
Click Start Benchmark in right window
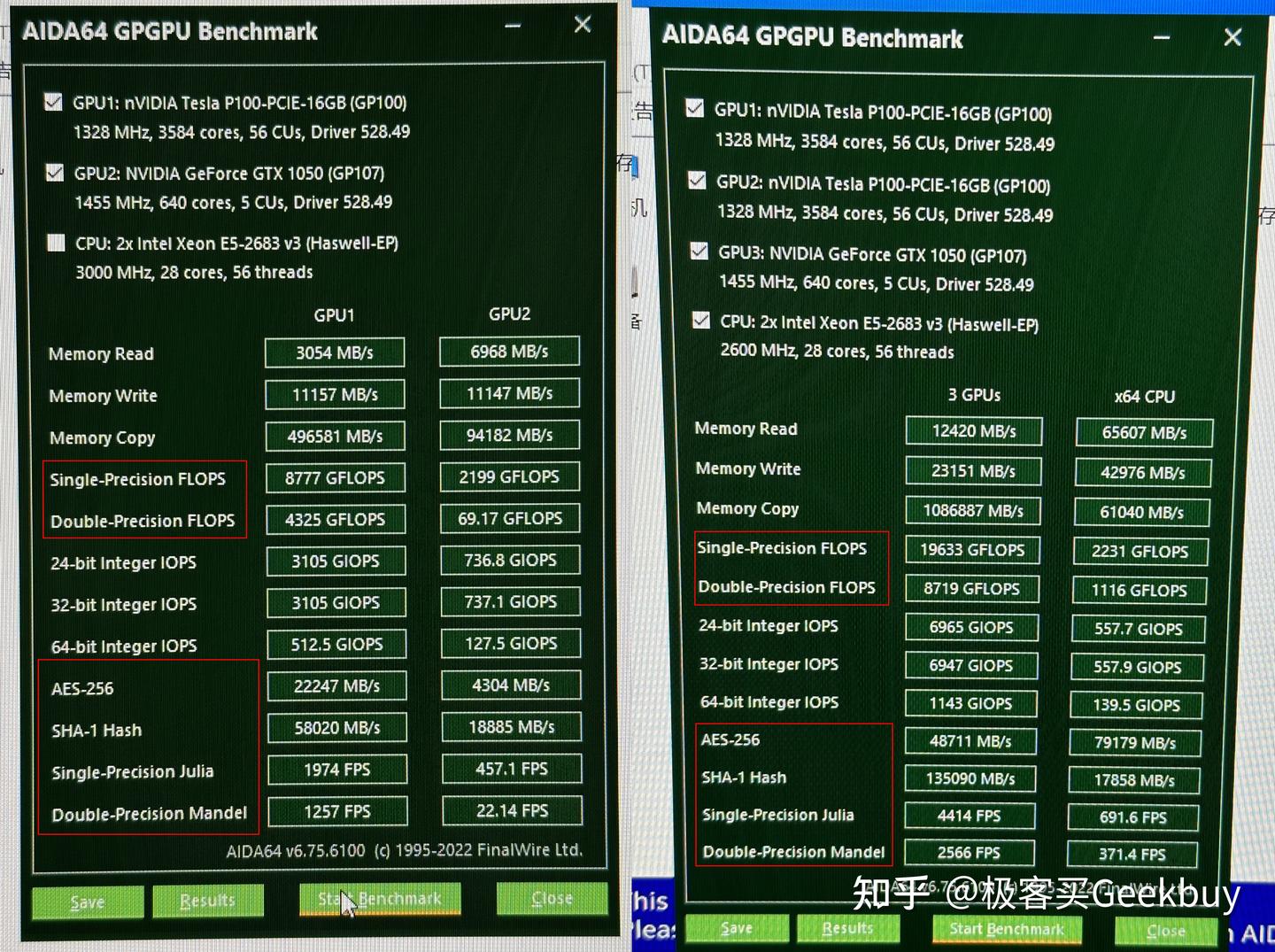1007,929
